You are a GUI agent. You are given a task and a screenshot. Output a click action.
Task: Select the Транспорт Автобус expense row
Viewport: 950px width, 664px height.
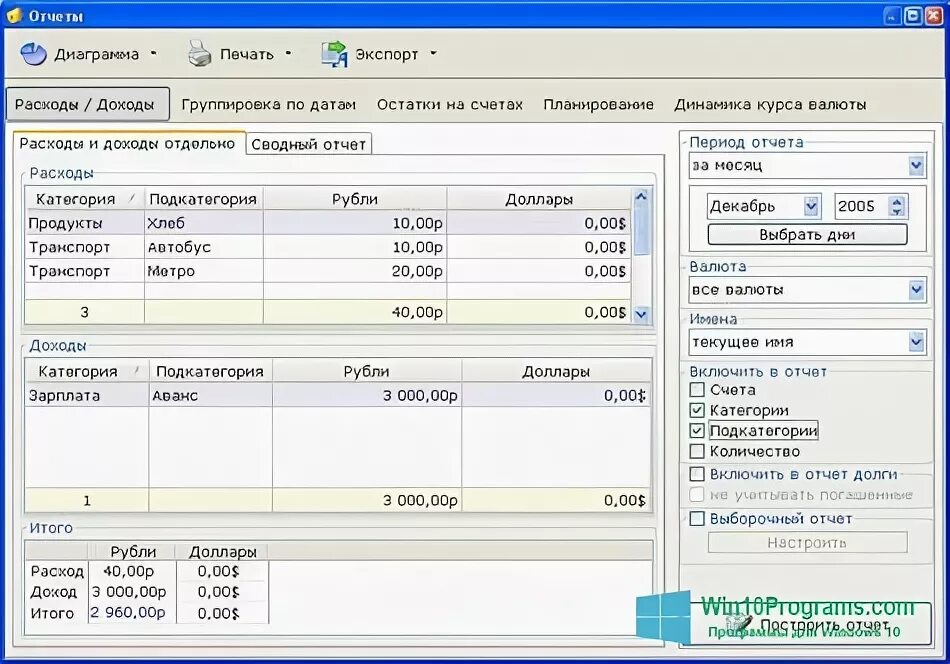tap(327, 247)
